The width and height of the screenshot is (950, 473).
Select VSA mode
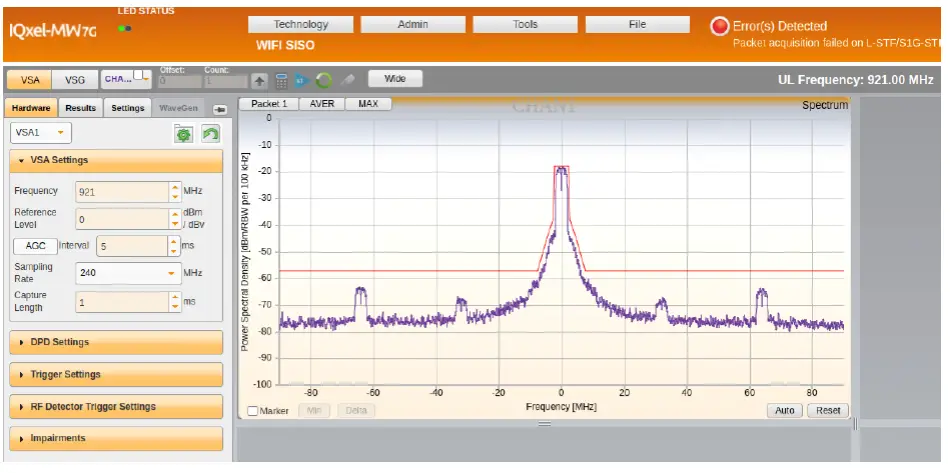pyautogui.click(x=29, y=80)
